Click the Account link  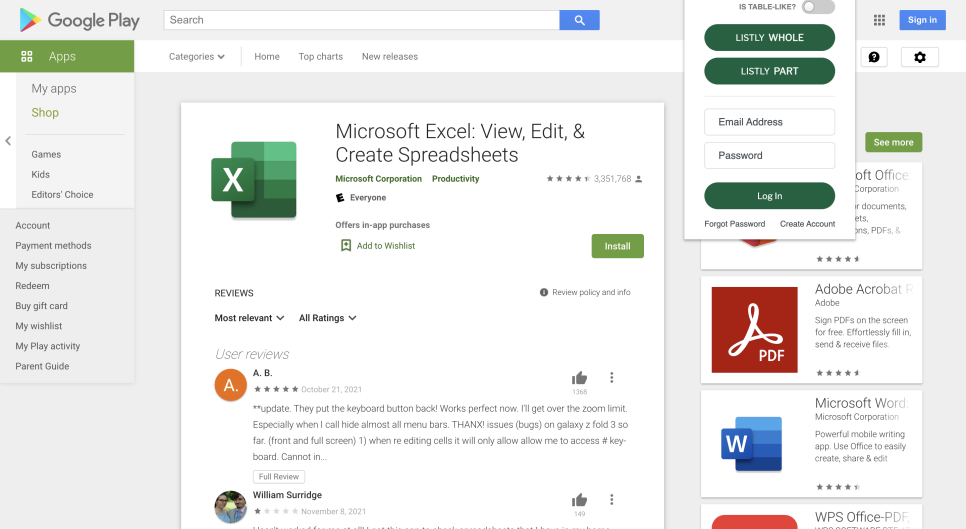point(33,226)
